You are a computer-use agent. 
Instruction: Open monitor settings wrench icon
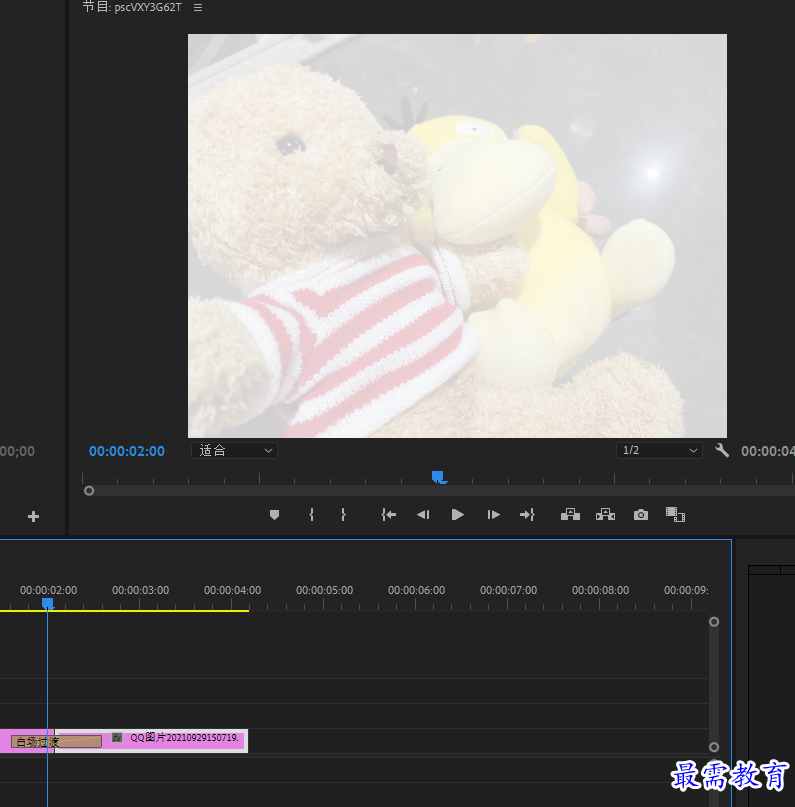point(722,450)
